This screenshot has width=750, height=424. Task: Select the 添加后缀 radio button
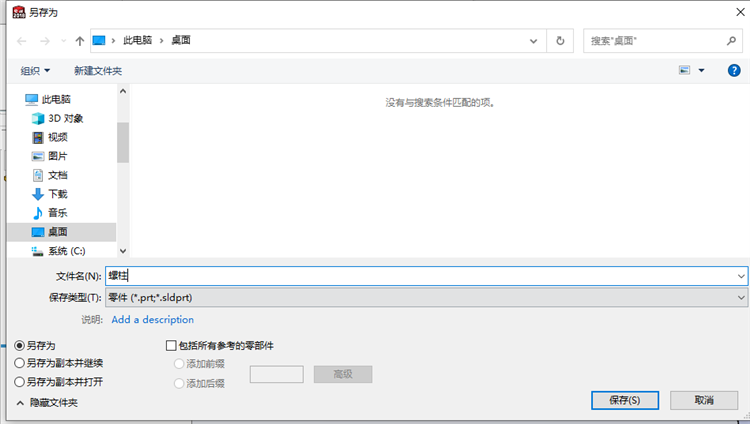[x=179, y=383]
